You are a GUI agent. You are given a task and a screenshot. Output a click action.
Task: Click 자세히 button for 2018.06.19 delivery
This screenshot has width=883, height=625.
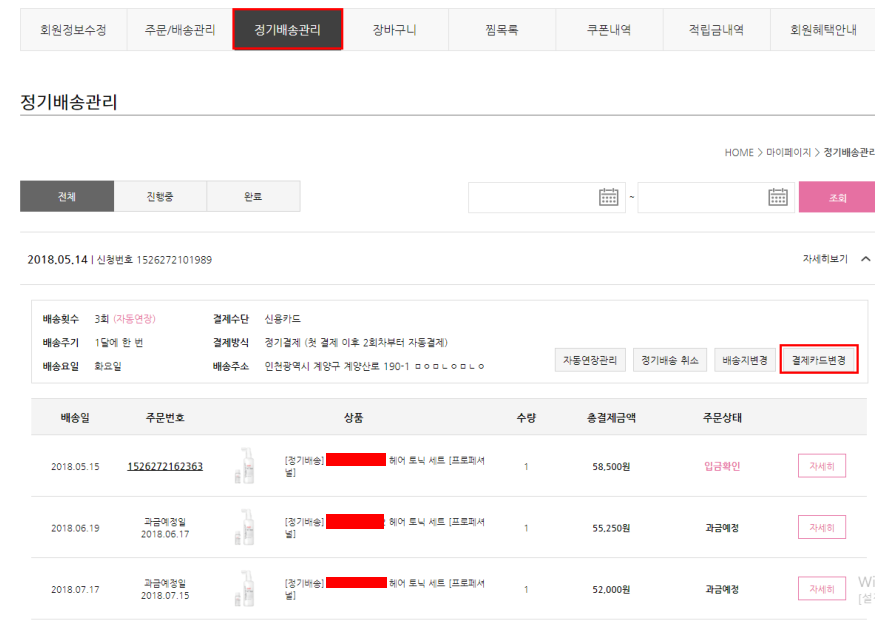click(x=821, y=527)
